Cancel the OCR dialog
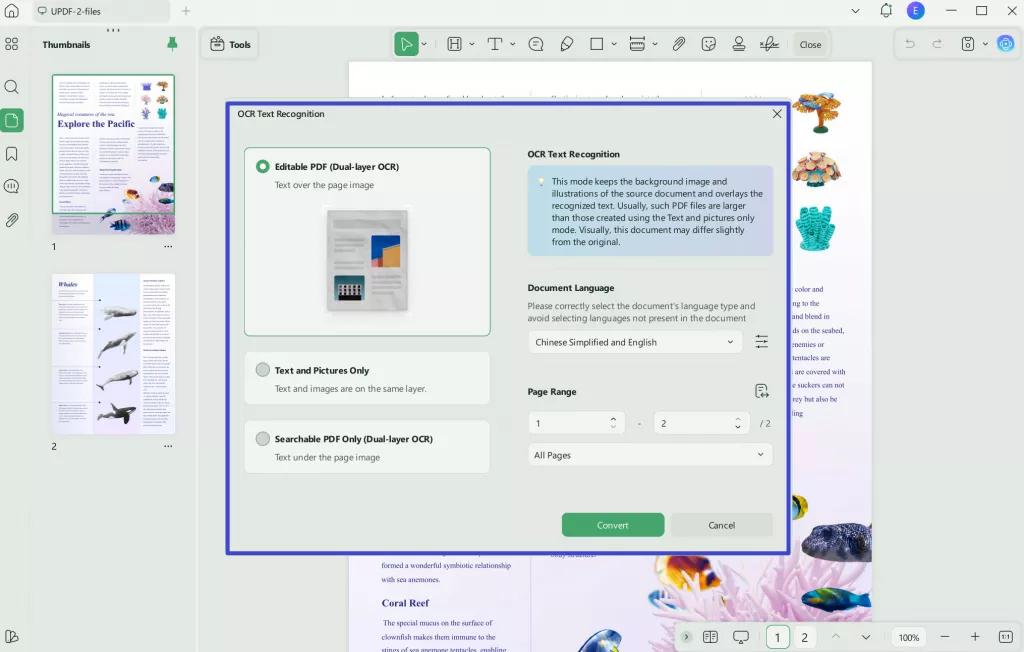 (x=721, y=525)
